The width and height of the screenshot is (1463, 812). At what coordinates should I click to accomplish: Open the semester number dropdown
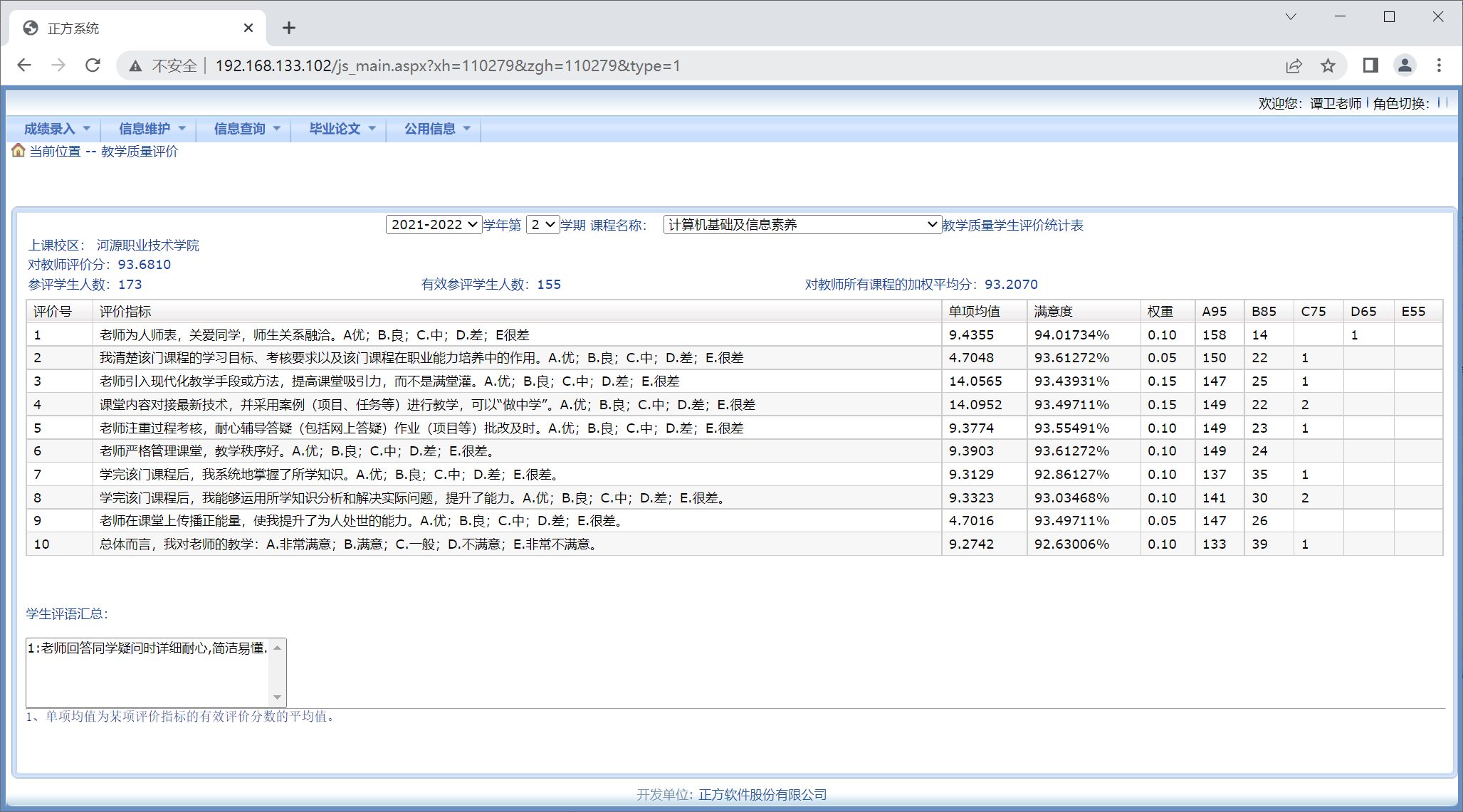tap(542, 225)
